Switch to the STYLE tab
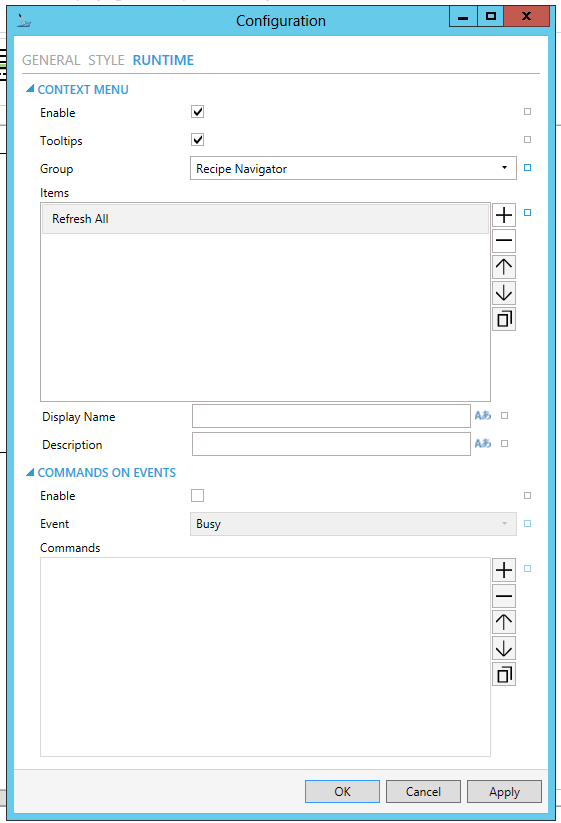 pos(106,60)
